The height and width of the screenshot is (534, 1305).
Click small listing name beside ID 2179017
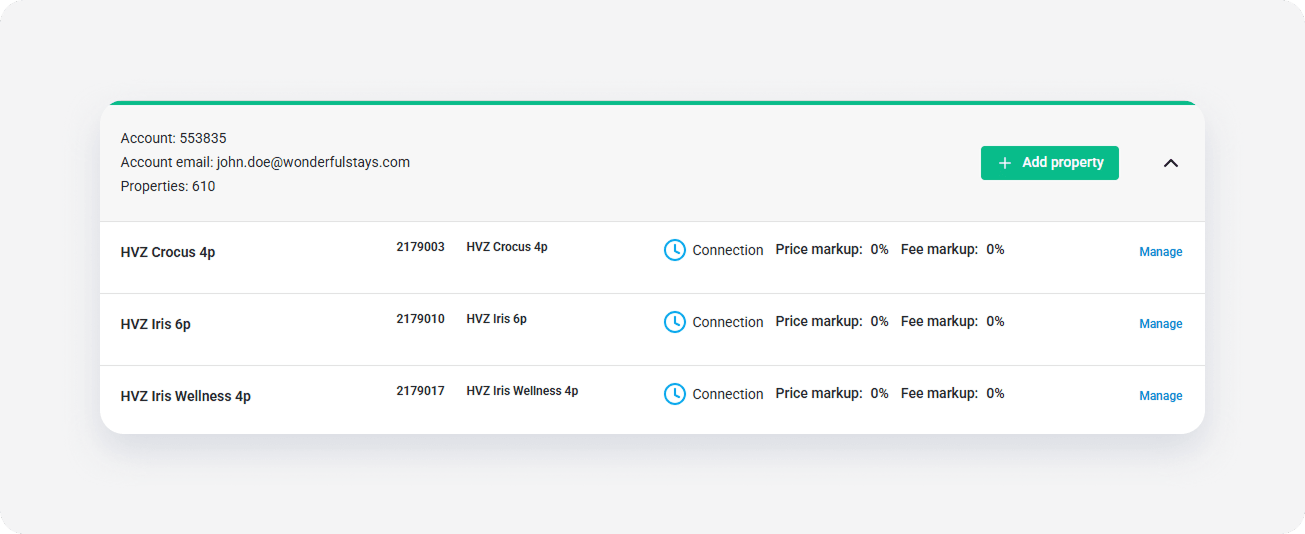point(522,391)
